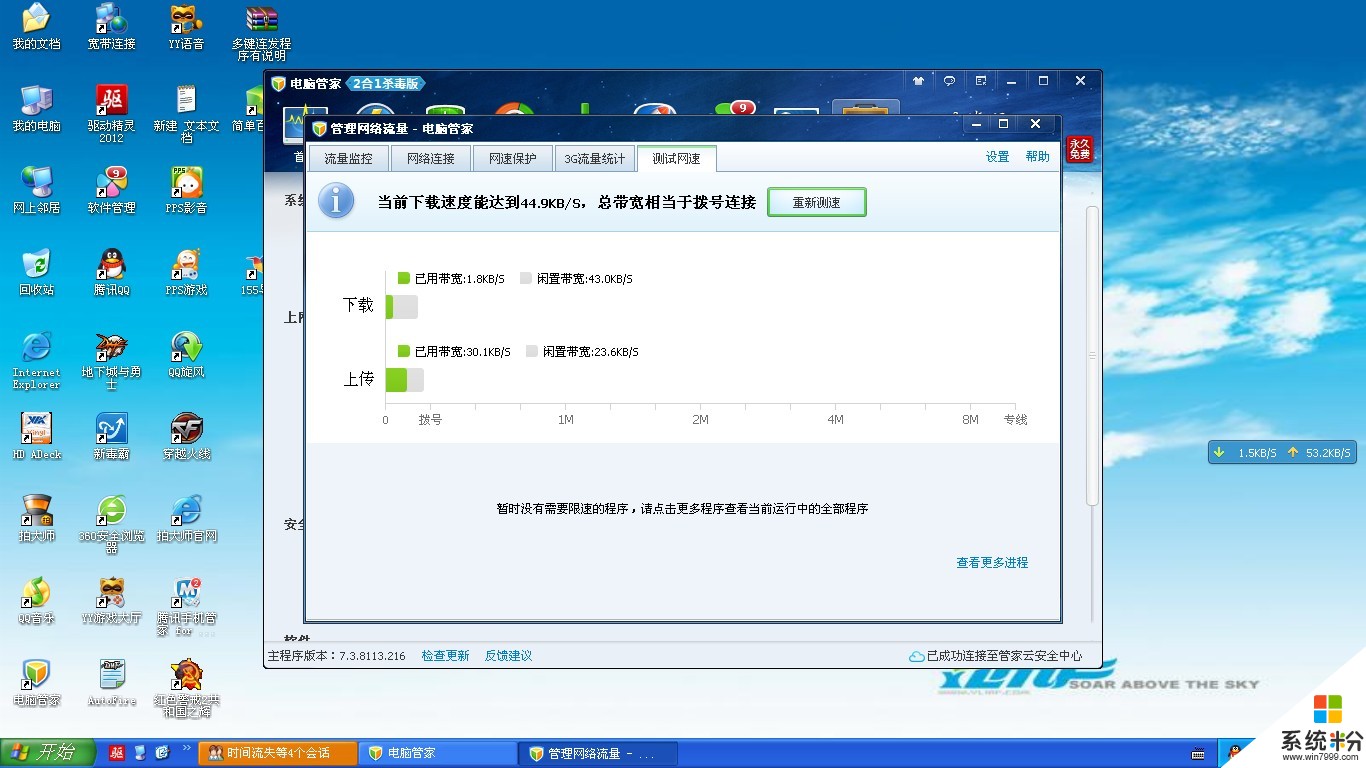1366x768 pixels.
Task: Open 拍大师 desktop shortcut
Action: click(36, 518)
